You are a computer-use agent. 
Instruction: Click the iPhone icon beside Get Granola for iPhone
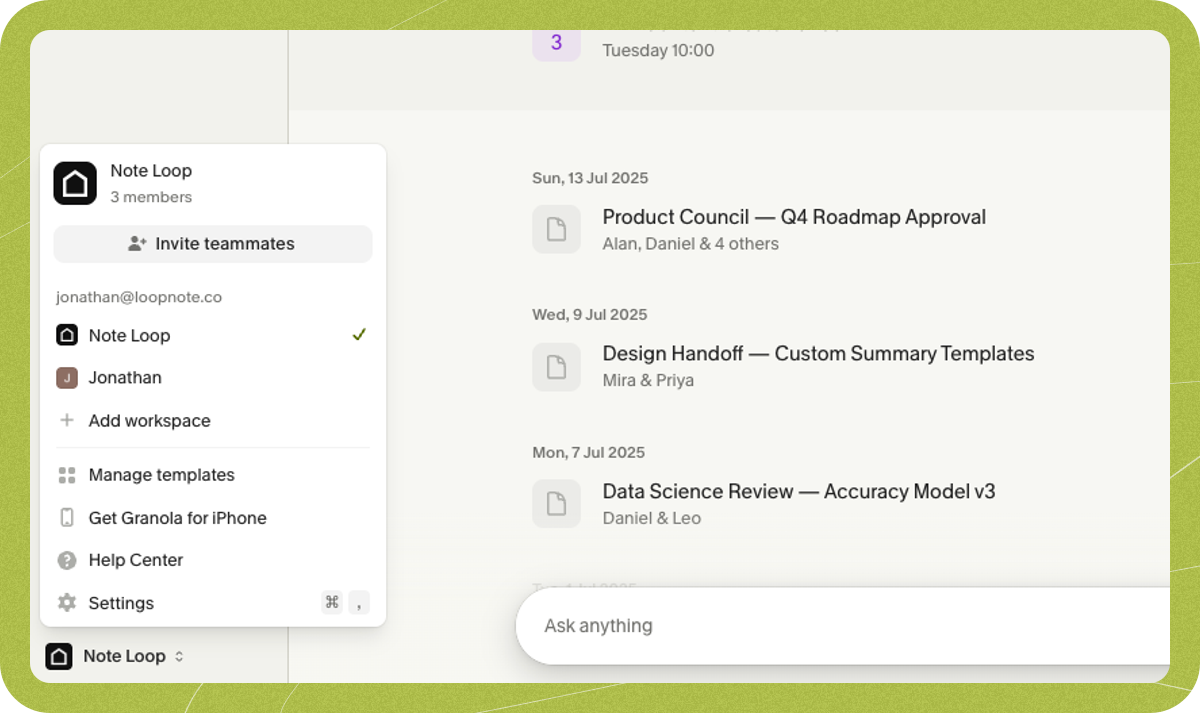point(67,517)
